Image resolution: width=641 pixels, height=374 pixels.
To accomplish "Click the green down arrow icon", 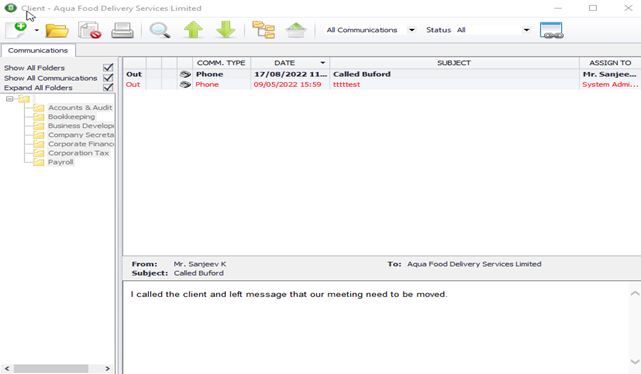I will coord(226,30).
